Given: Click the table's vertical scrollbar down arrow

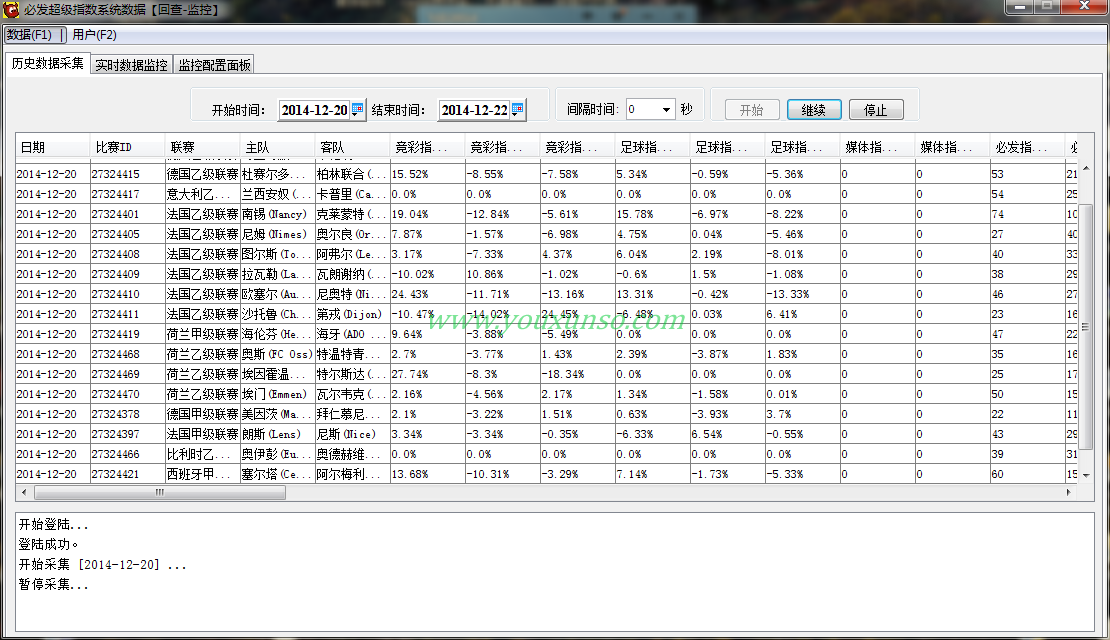Looking at the screenshot, I should point(1086,477).
